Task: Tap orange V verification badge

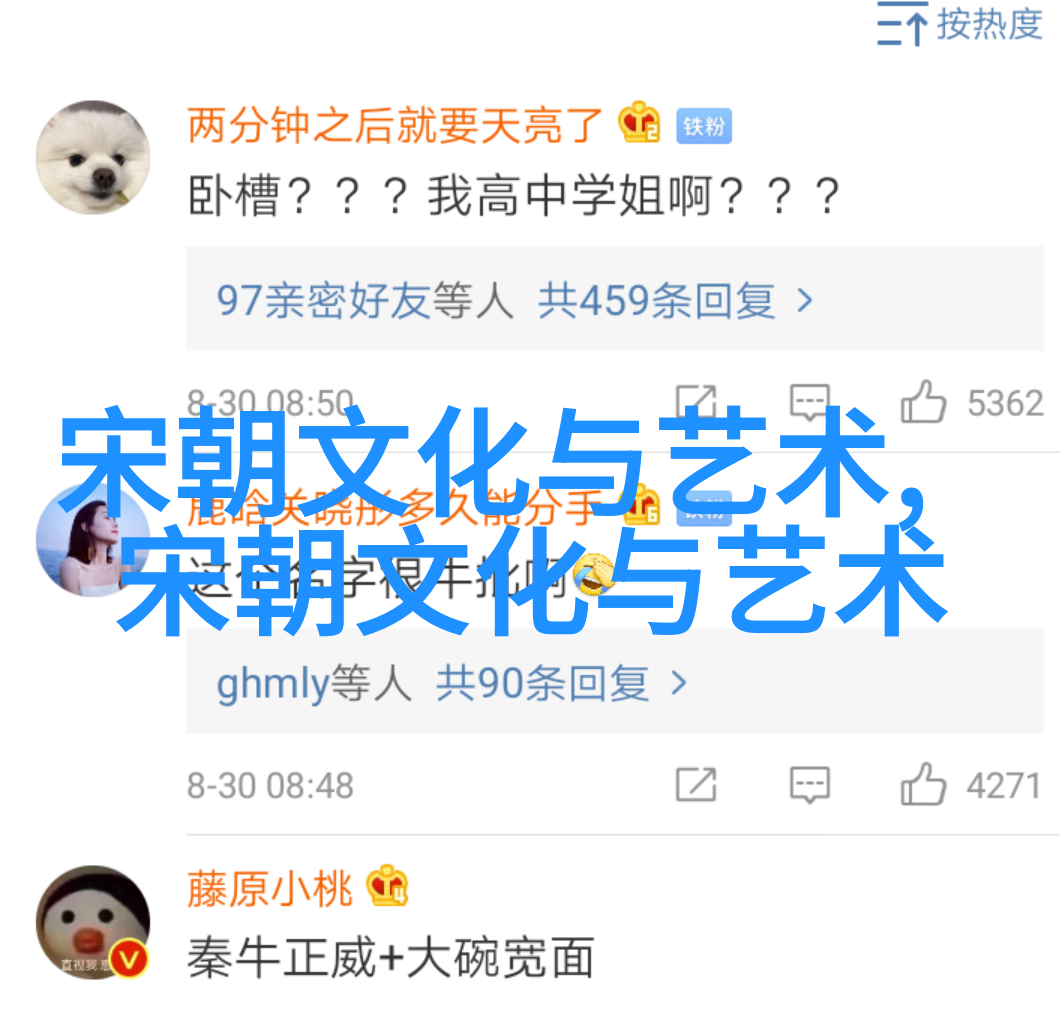Action: coord(129,959)
